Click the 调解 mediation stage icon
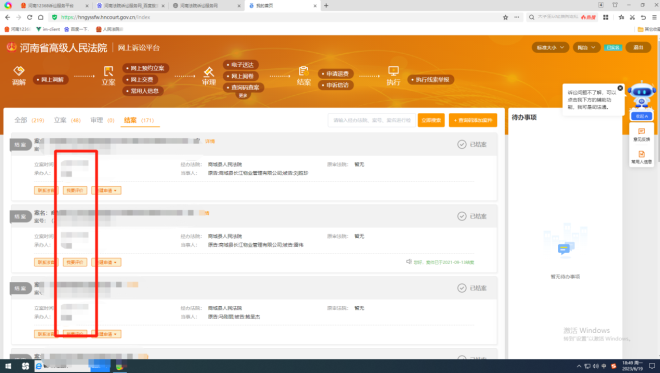Image resolution: width=660 pixels, height=373 pixels. (x=19, y=70)
